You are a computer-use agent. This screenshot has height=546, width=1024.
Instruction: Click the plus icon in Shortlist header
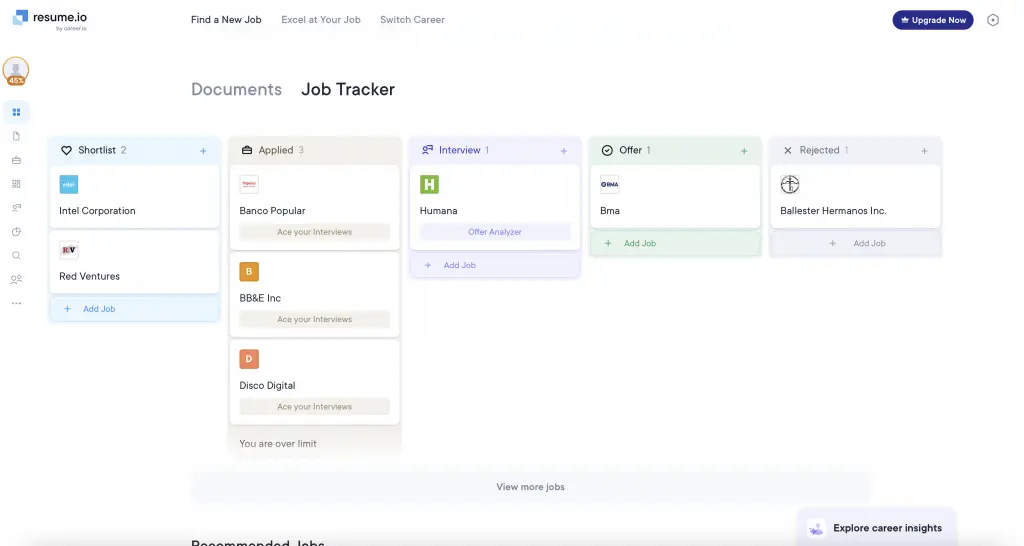coord(203,151)
